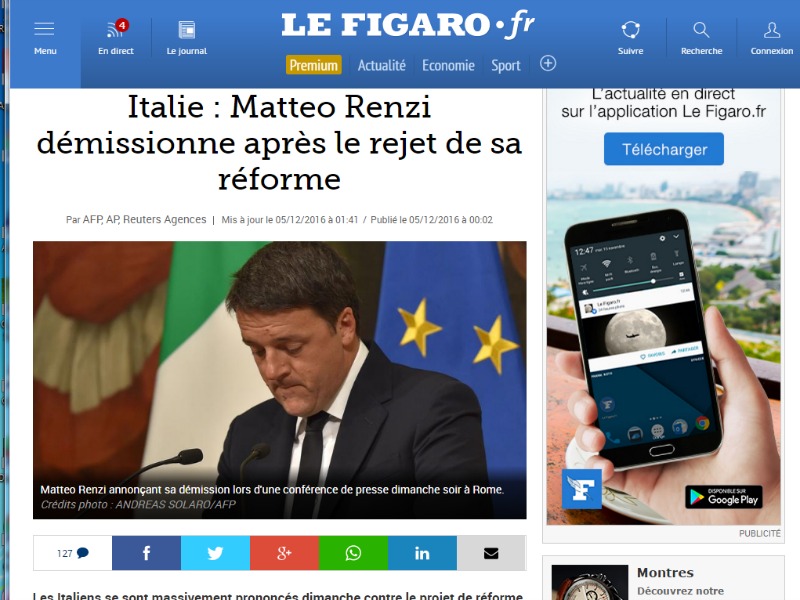Screen dimensions: 800x600
Task: Share article on LinkedIn
Action: 422,553
